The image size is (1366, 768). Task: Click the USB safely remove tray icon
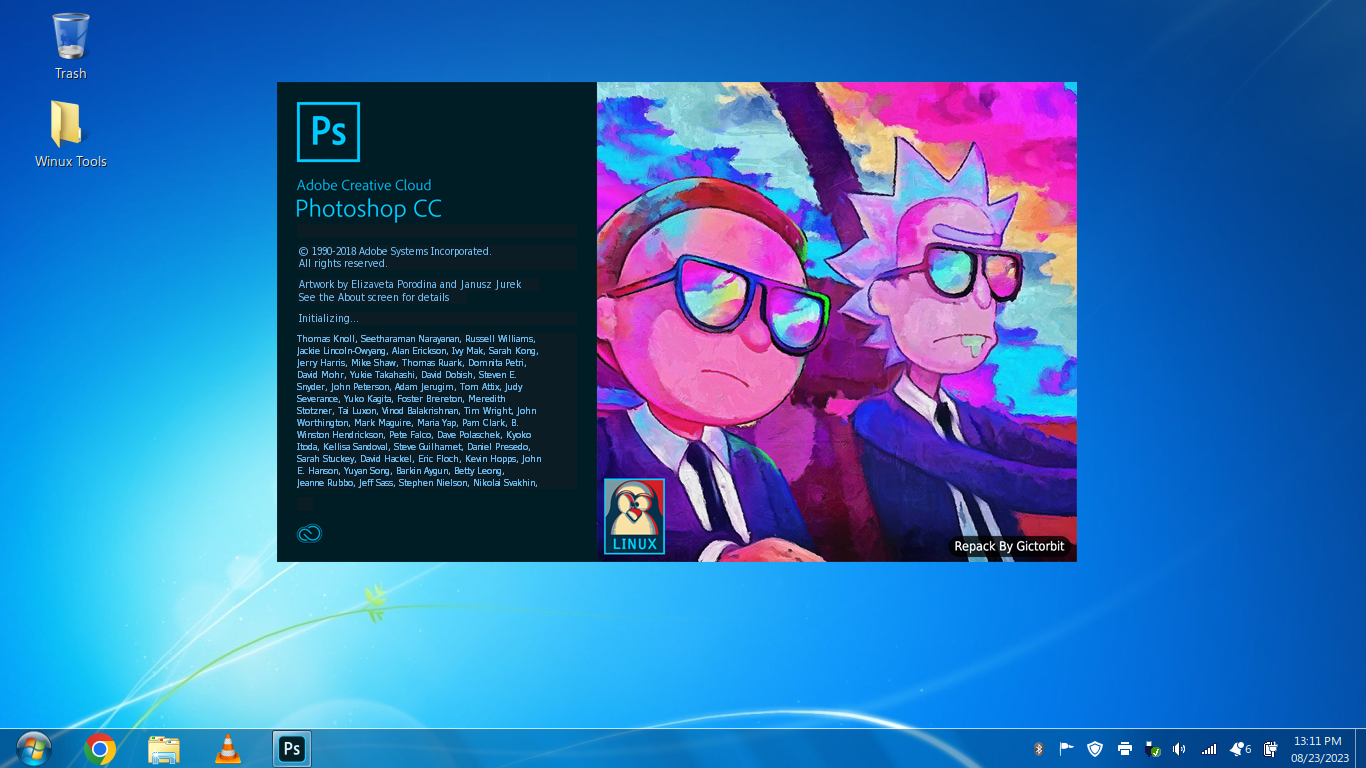1152,749
